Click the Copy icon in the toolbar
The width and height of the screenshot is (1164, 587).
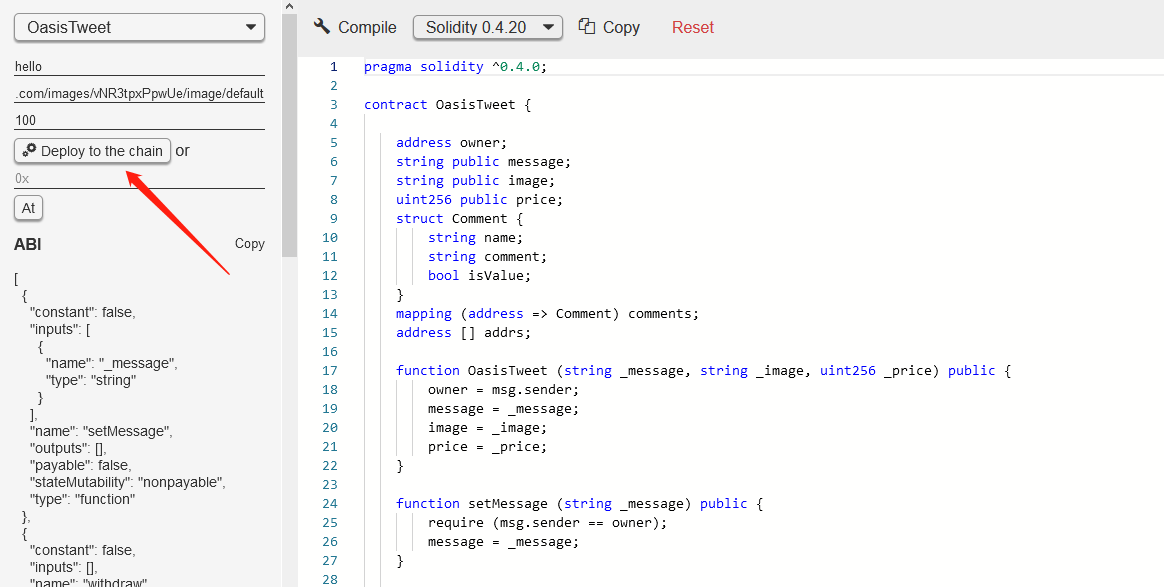586,27
